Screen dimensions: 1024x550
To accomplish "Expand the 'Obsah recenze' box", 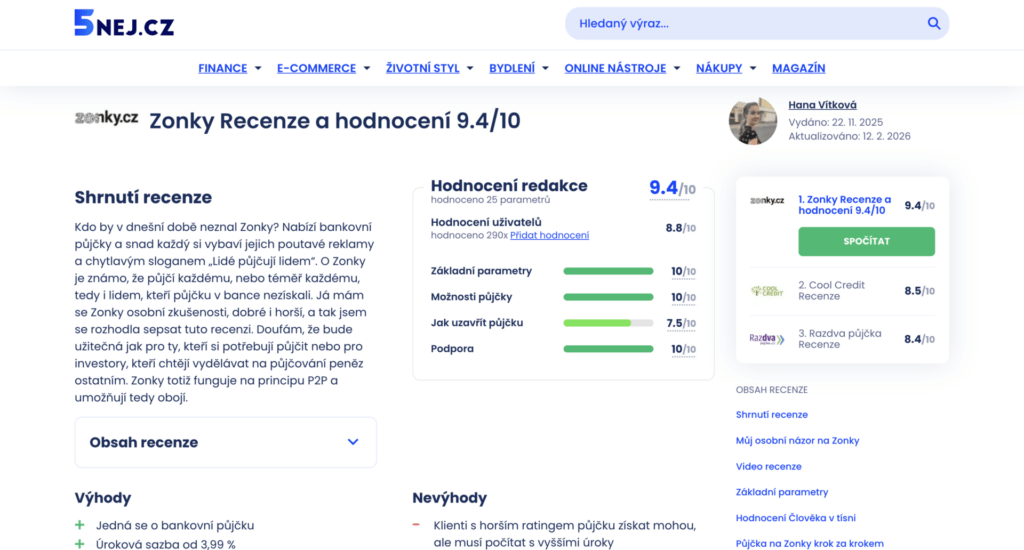I will tap(225, 442).
